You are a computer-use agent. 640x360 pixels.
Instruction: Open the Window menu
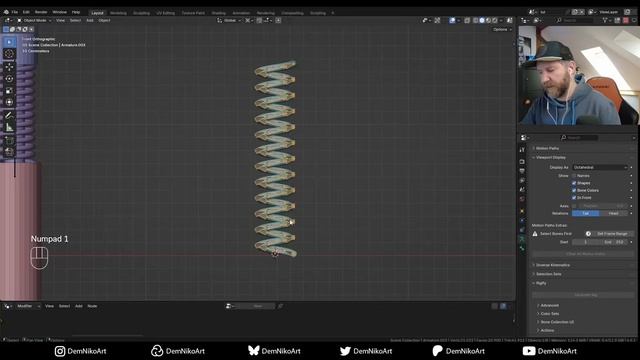click(60, 12)
